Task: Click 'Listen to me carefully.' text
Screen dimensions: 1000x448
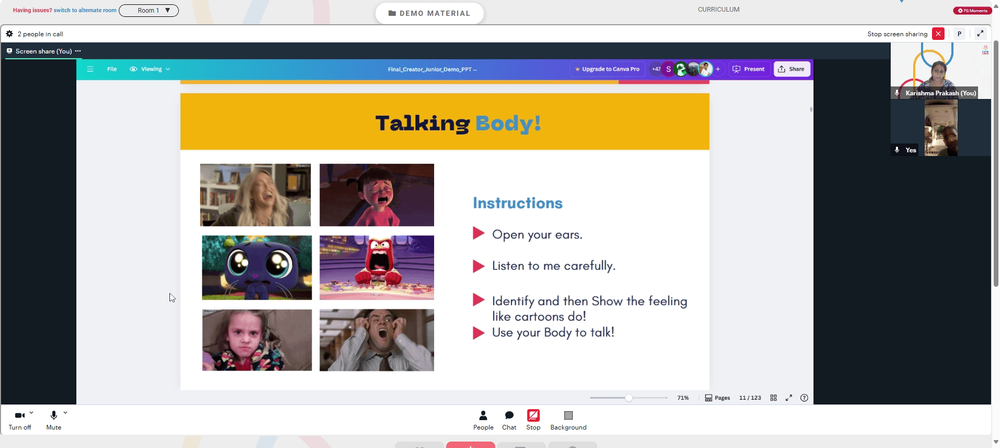Action: (554, 266)
